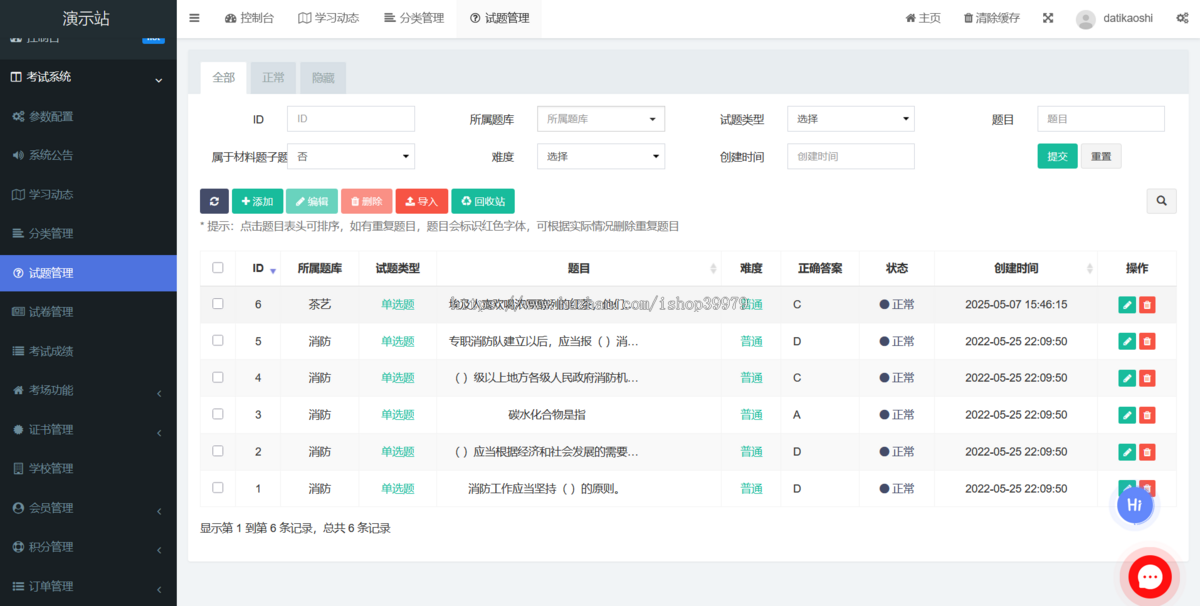Open the 试题类型 select dropdown

pyautogui.click(x=851, y=119)
